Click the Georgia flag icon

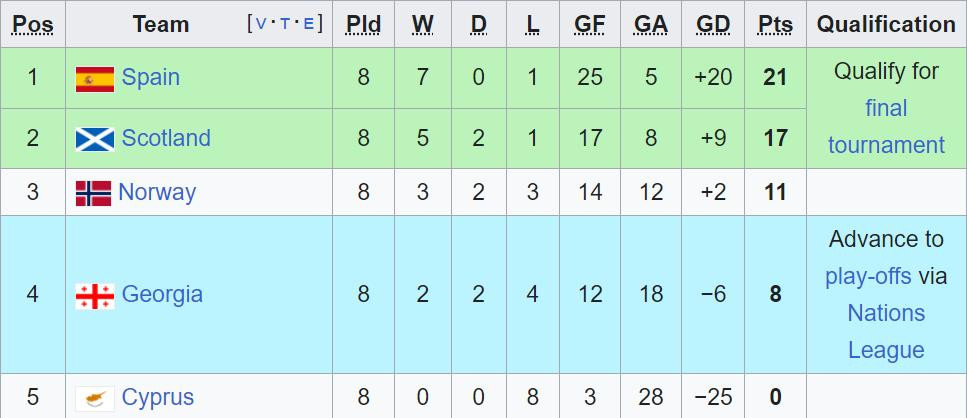pyautogui.click(x=95, y=295)
